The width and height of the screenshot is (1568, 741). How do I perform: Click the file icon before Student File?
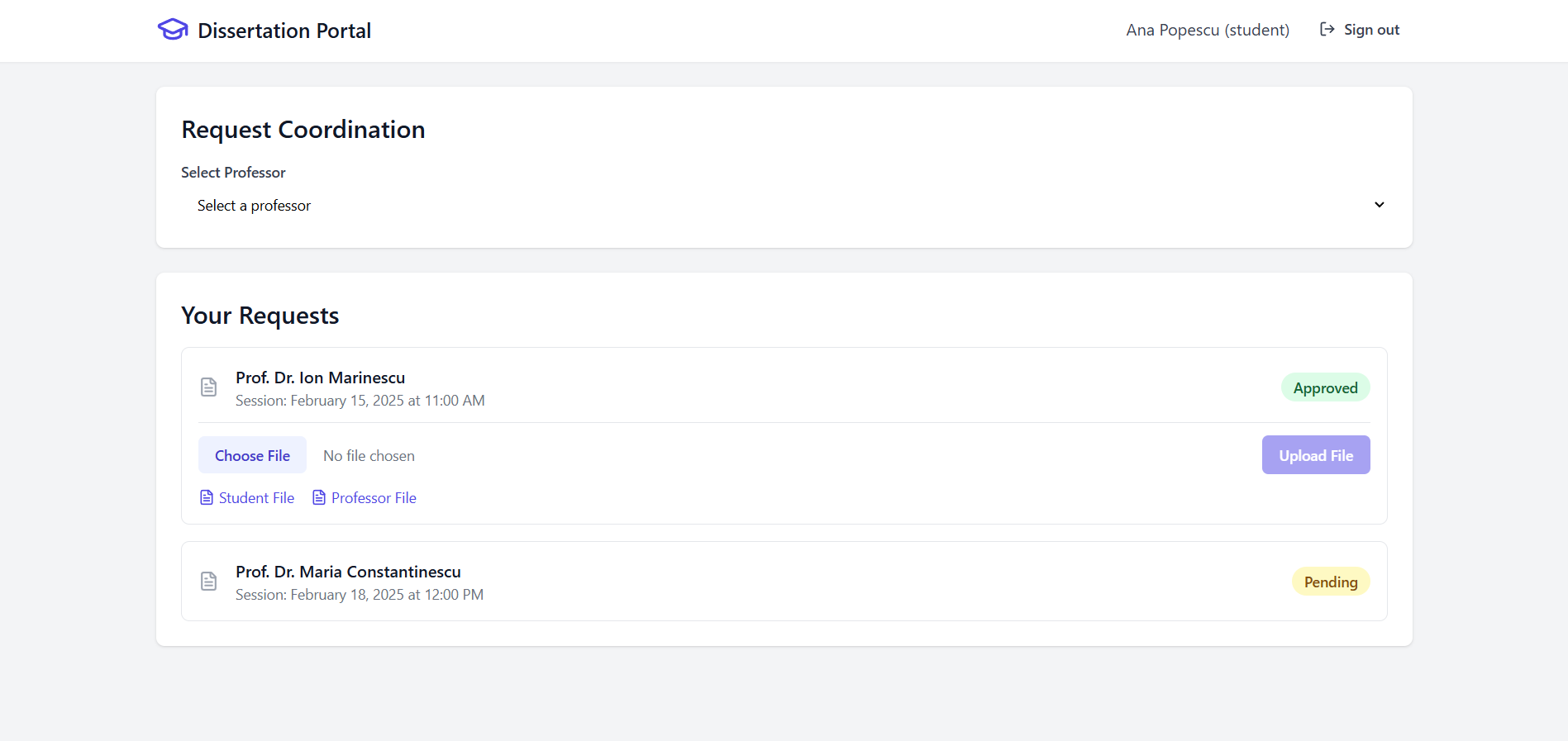[207, 497]
